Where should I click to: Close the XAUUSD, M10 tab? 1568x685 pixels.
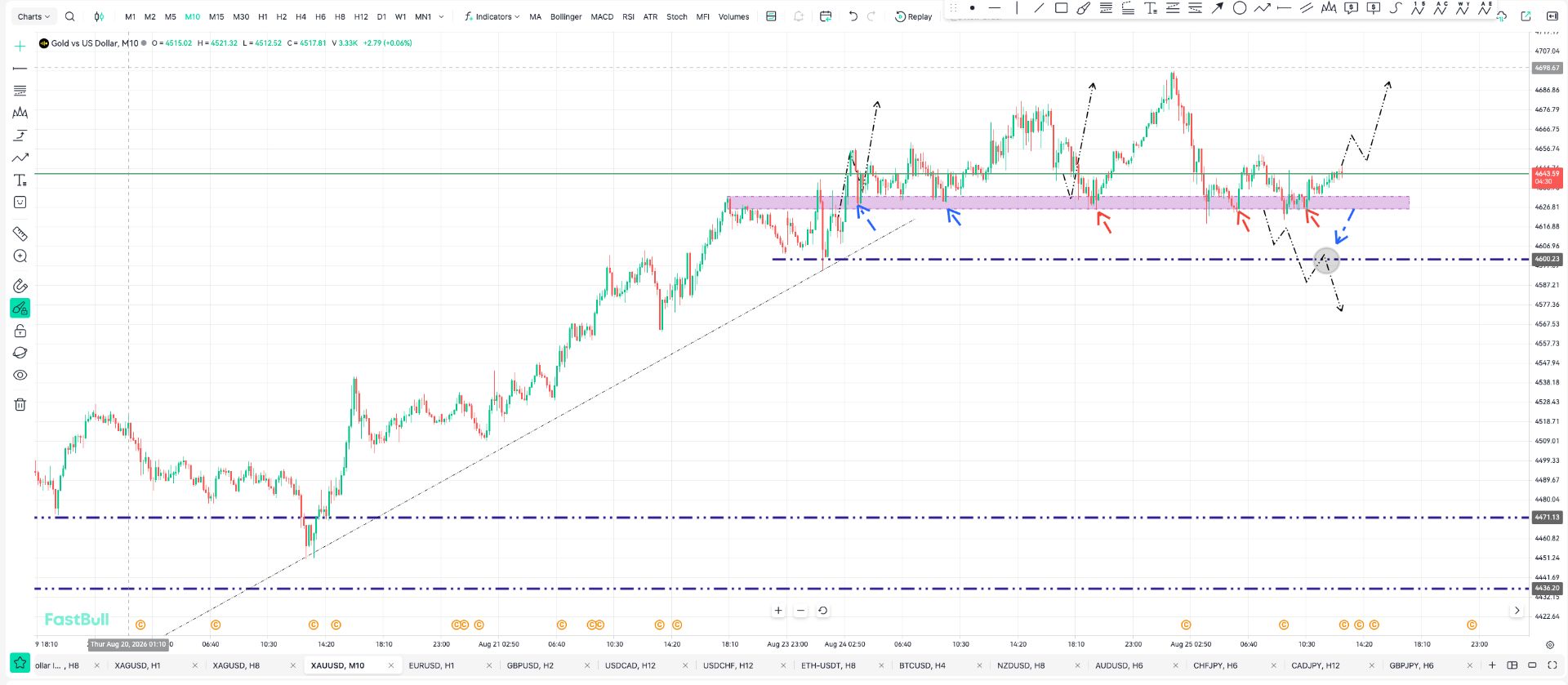click(x=390, y=665)
